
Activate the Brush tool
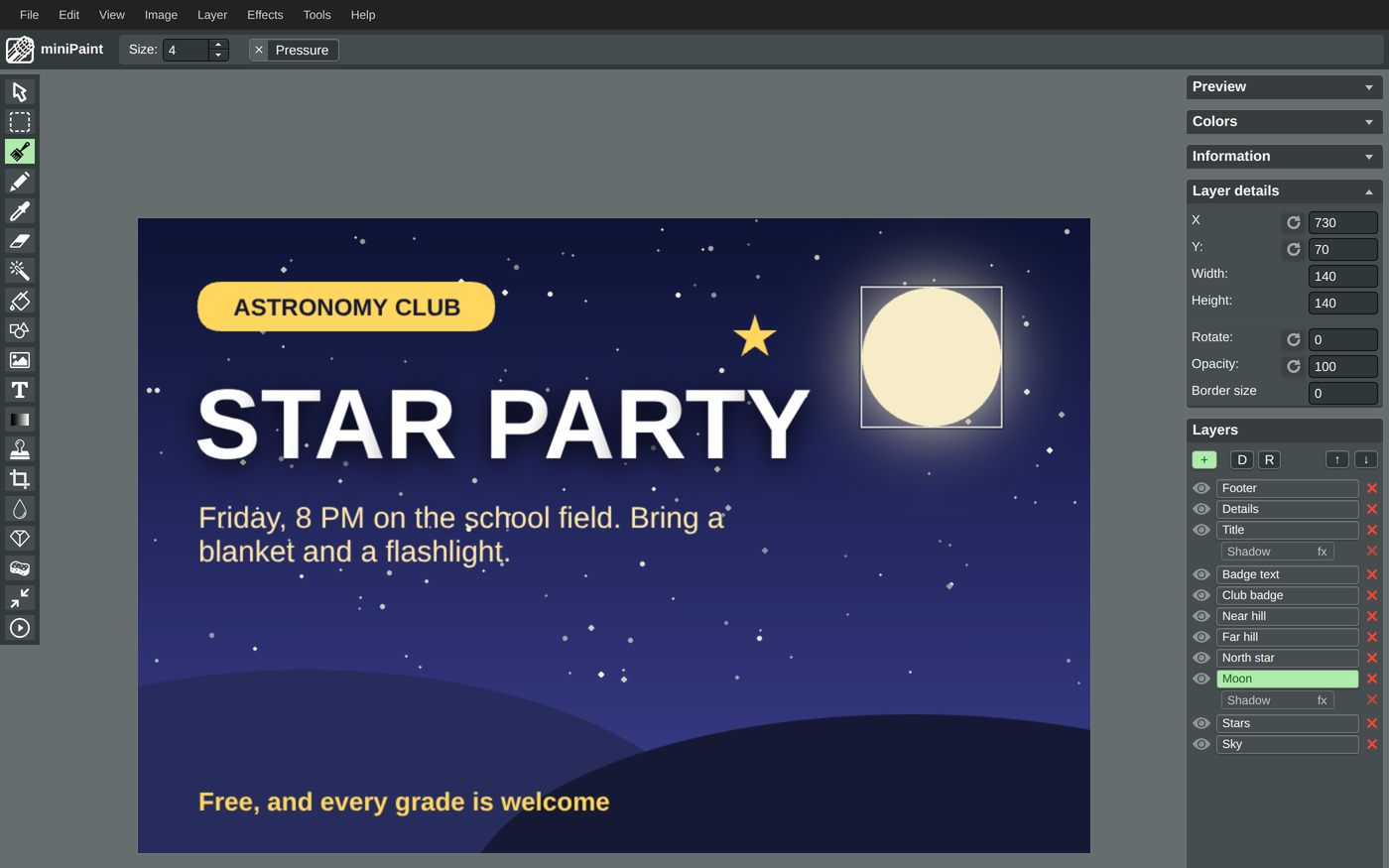click(20, 152)
